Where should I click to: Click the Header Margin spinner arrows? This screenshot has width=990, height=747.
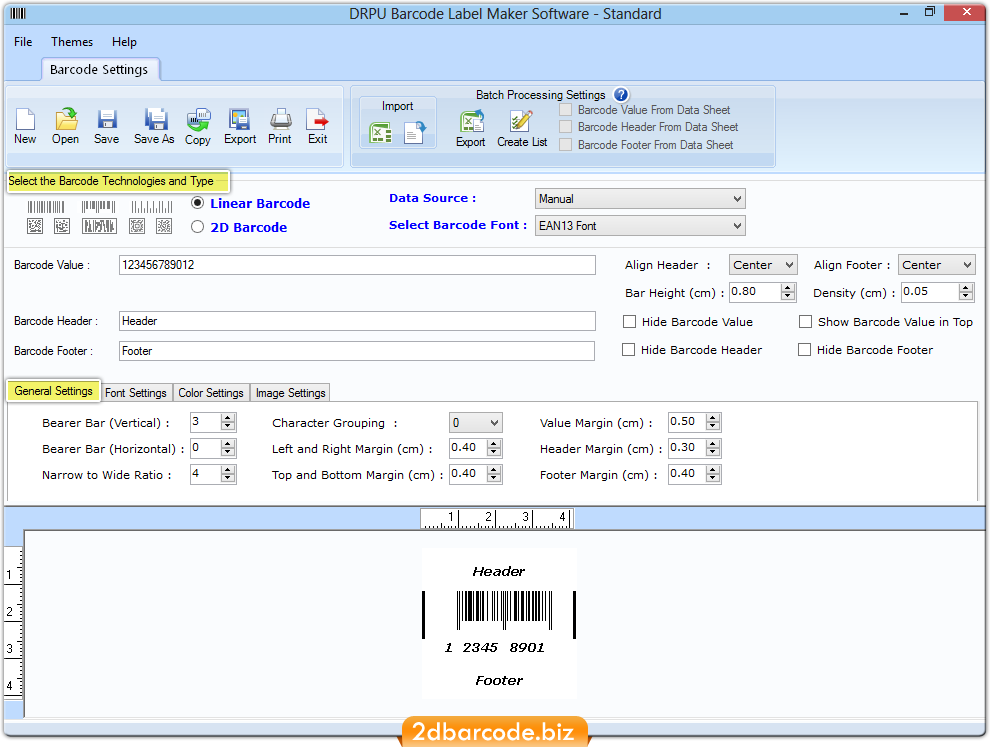pyautogui.click(x=713, y=448)
